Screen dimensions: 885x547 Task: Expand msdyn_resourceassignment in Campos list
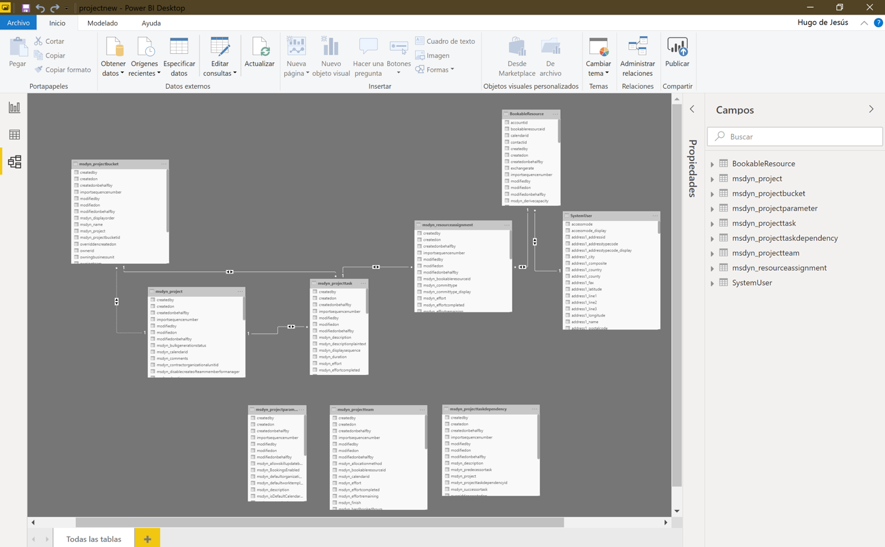[x=712, y=268]
